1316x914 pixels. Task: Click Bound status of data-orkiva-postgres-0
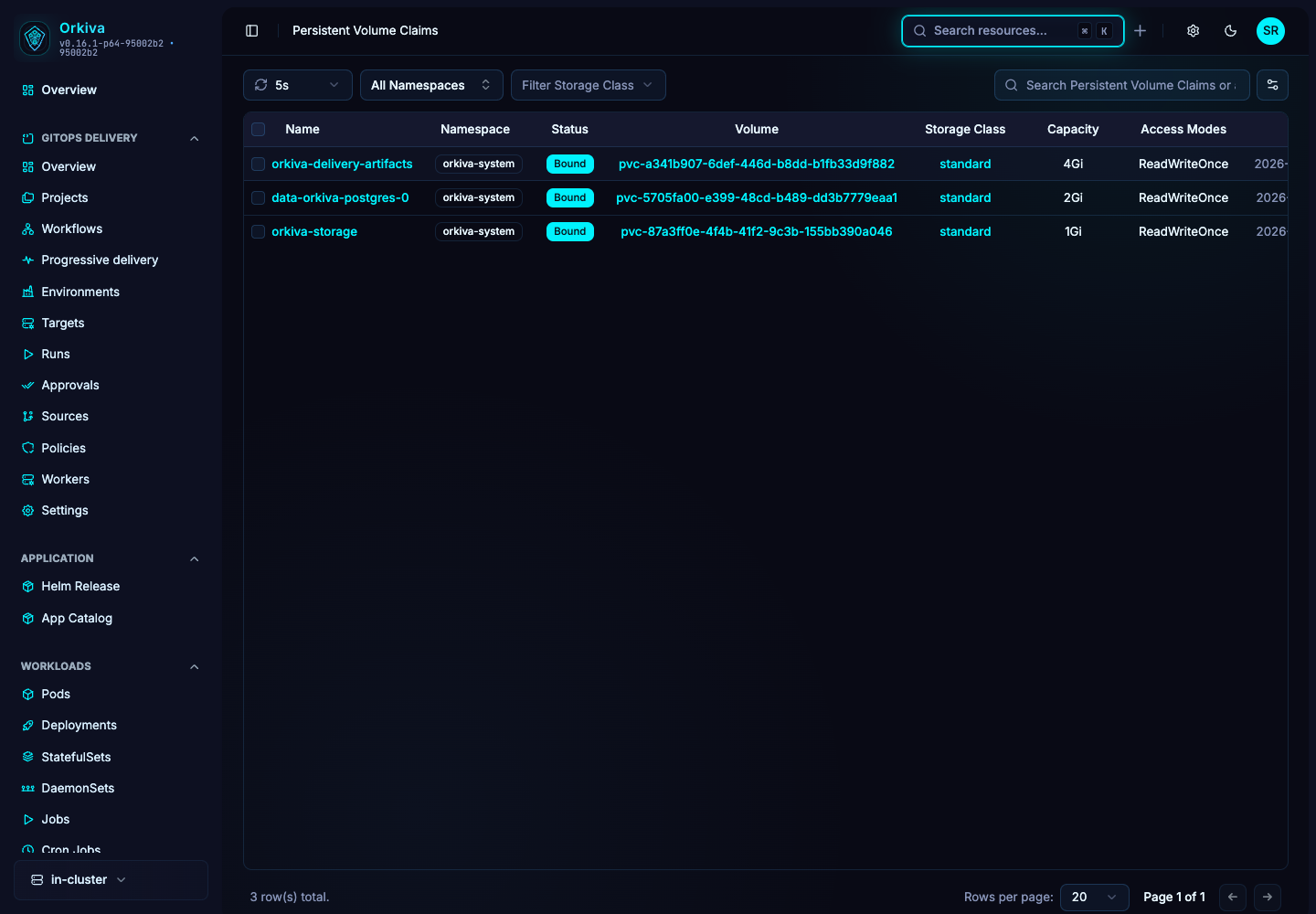(570, 197)
